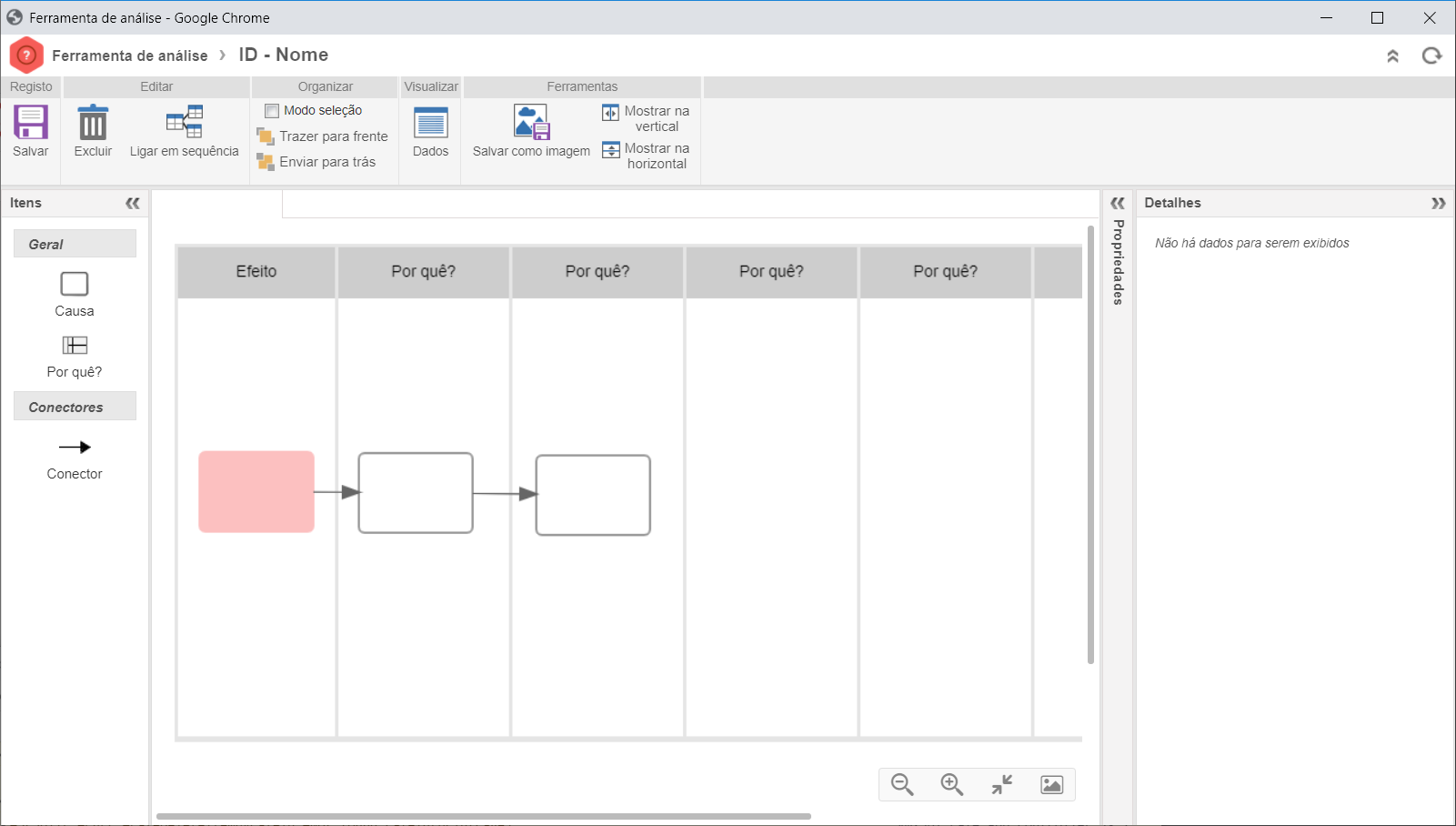
Task: Click the Ligar em sequência icon
Action: tap(185, 122)
